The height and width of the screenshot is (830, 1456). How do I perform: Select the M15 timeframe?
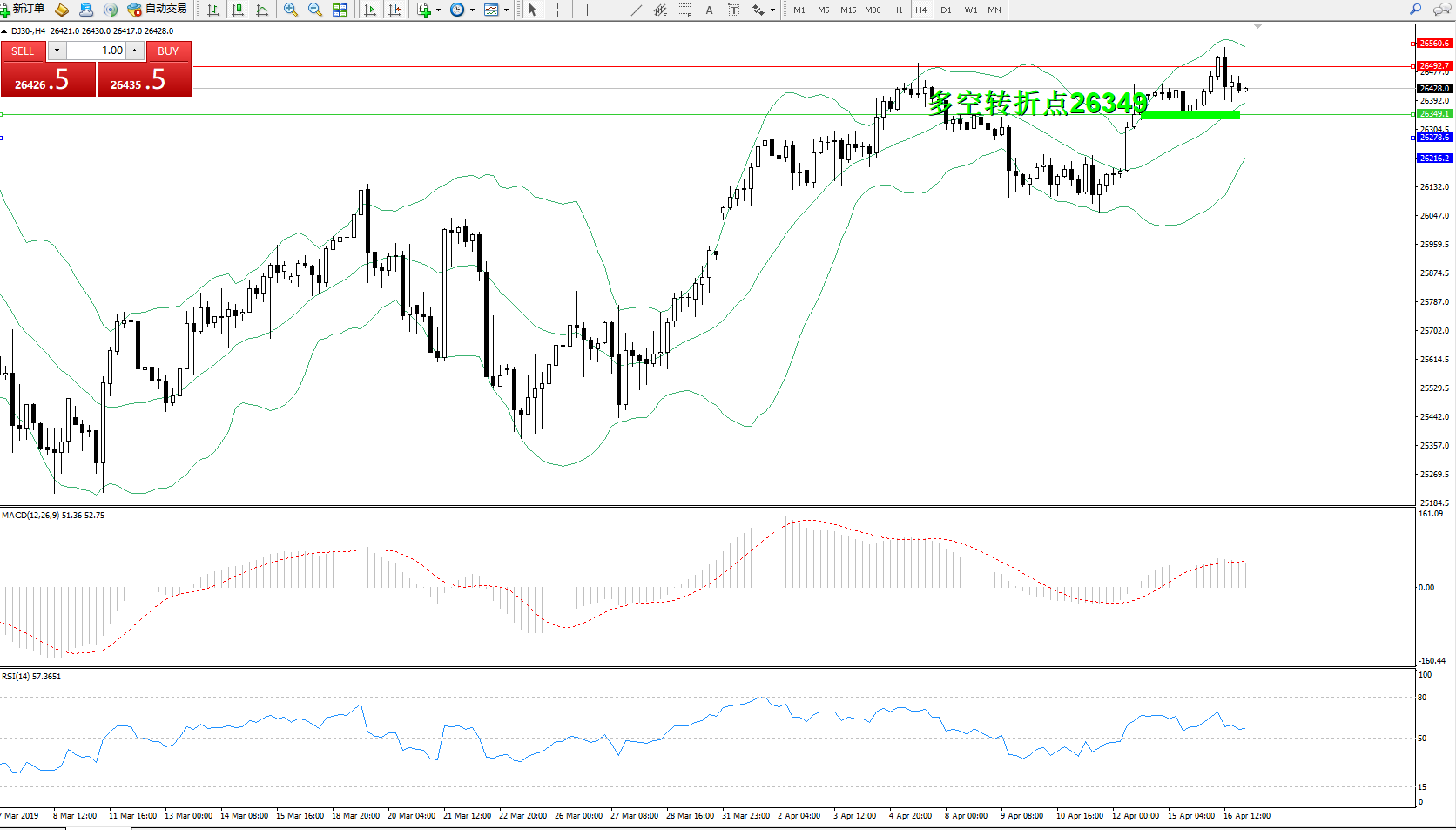[x=847, y=10]
